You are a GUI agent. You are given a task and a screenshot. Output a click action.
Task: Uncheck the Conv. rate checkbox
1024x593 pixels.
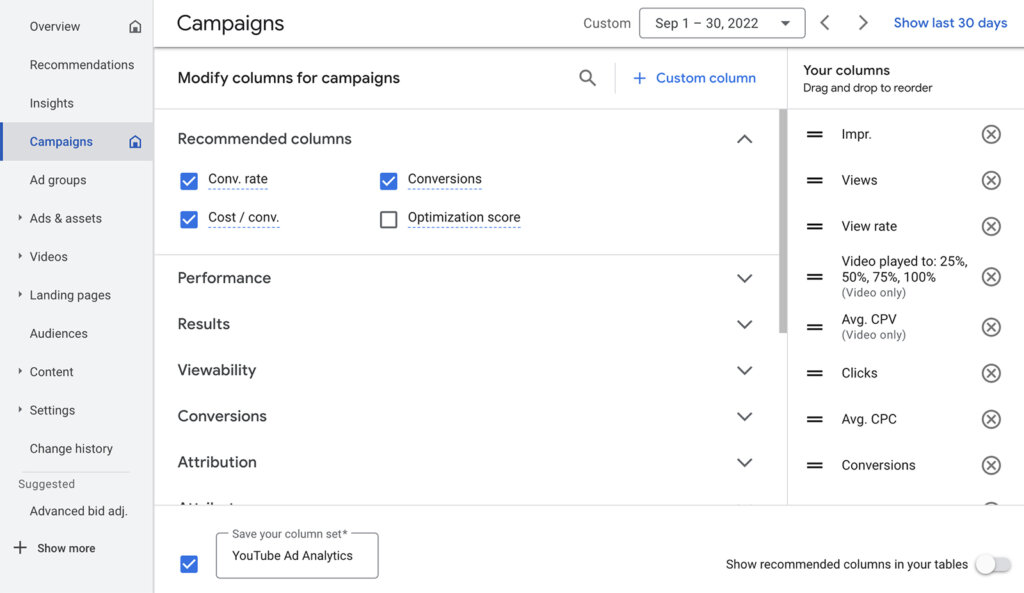click(x=189, y=181)
